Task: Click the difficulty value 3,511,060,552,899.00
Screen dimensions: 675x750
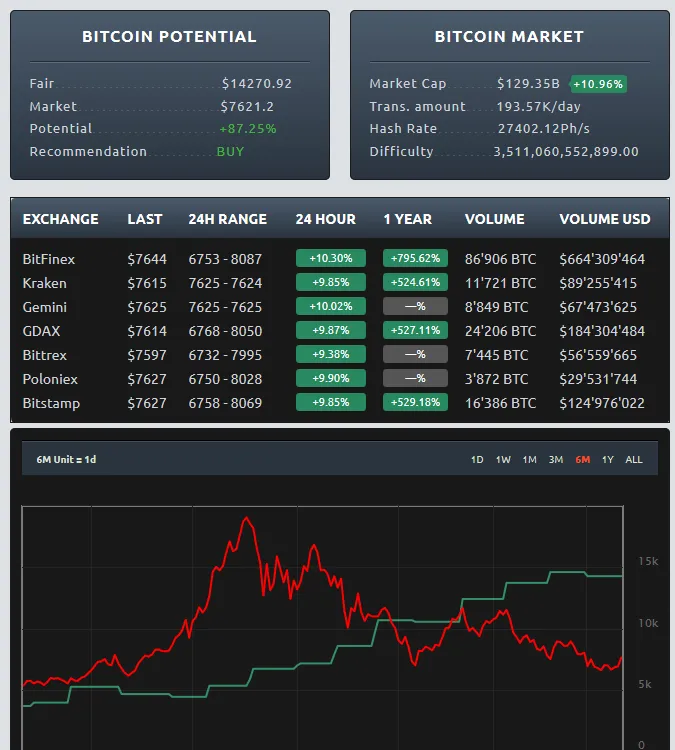Action: click(566, 152)
